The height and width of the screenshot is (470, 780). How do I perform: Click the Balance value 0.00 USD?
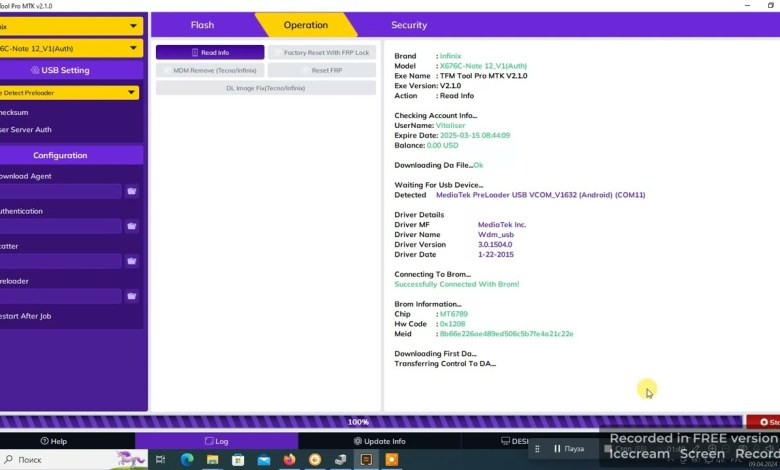(442, 145)
